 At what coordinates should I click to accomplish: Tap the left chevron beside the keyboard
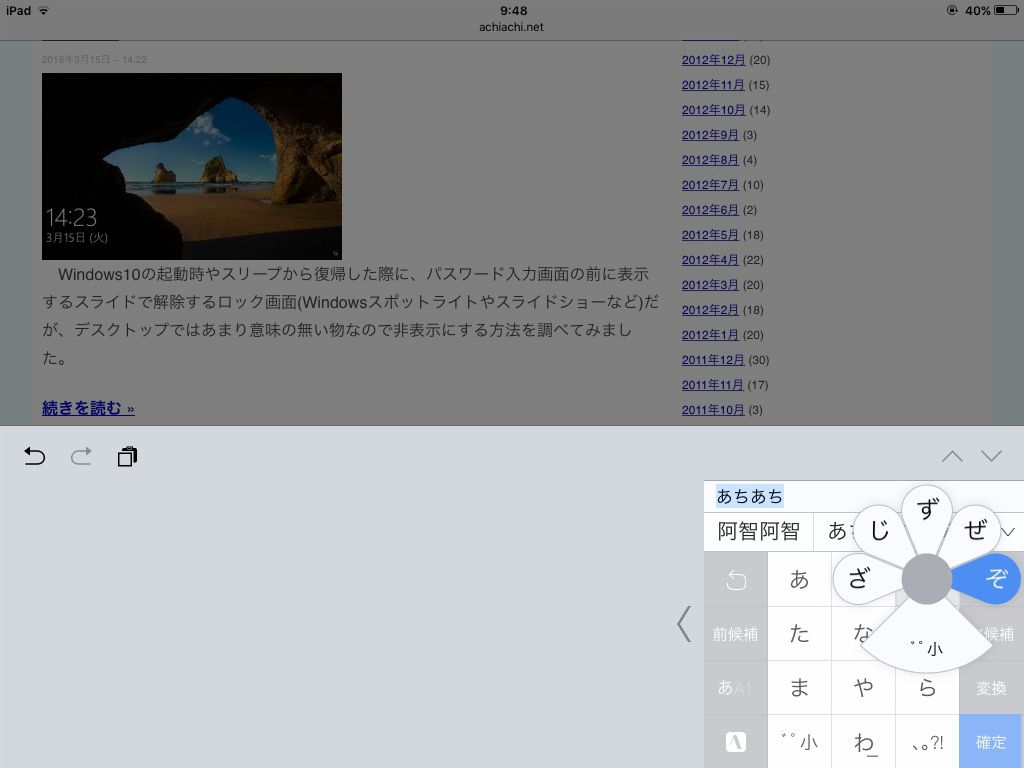[x=684, y=624]
